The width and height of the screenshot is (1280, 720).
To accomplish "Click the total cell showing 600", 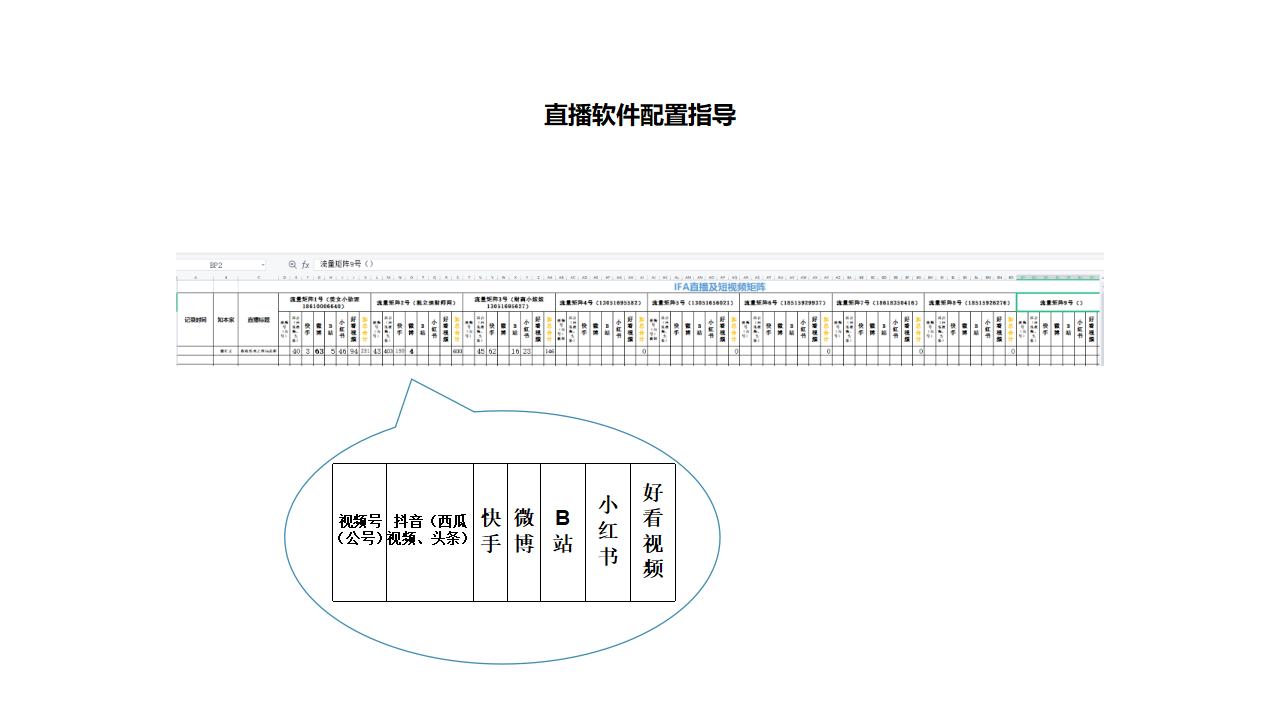I will pyautogui.click(x=457, y=352).
